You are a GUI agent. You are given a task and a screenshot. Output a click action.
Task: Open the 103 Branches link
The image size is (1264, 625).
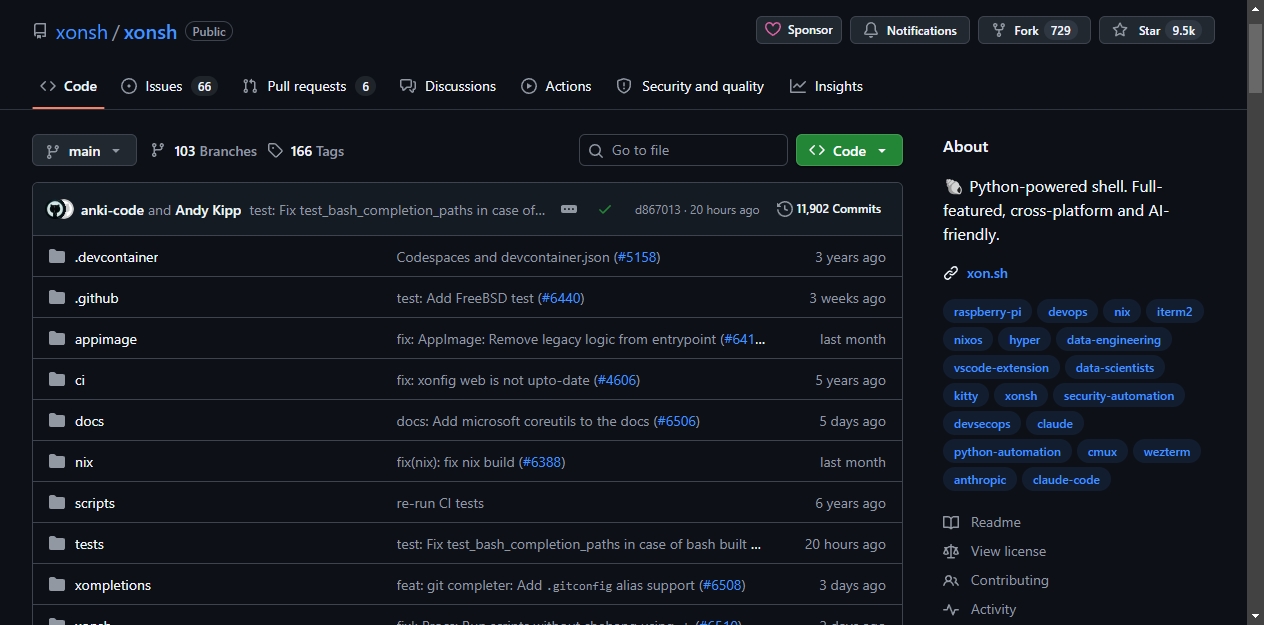[x=204, y=151]
